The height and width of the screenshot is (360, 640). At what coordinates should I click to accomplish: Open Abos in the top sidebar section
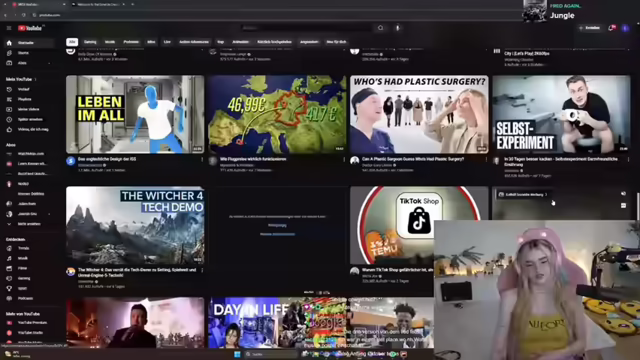point(29,63)
